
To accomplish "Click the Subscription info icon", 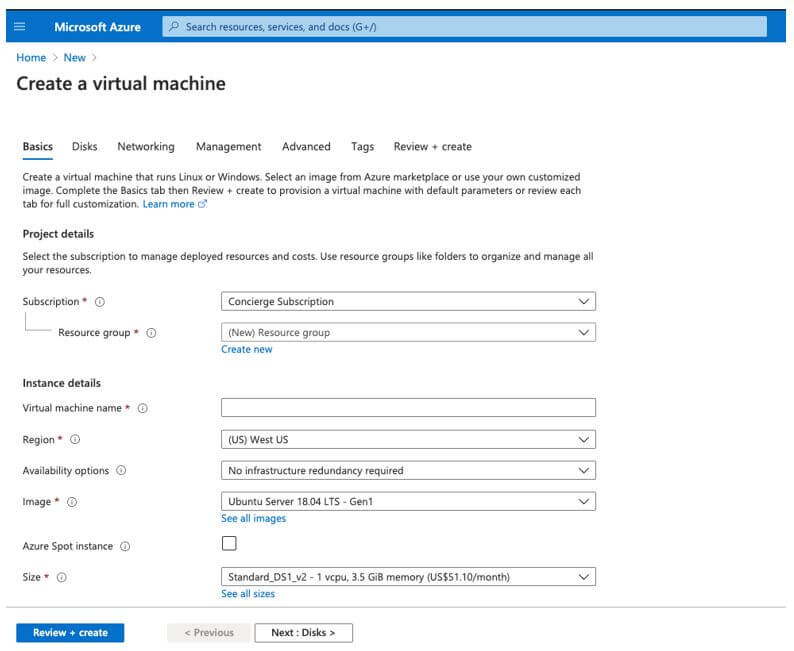I will point(100,302).
